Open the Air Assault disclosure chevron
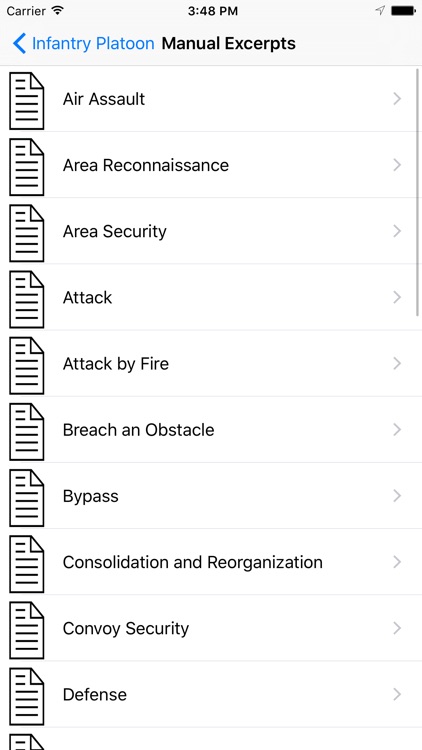Viewport: 422px width, 750px height. (x=397, y=99)
